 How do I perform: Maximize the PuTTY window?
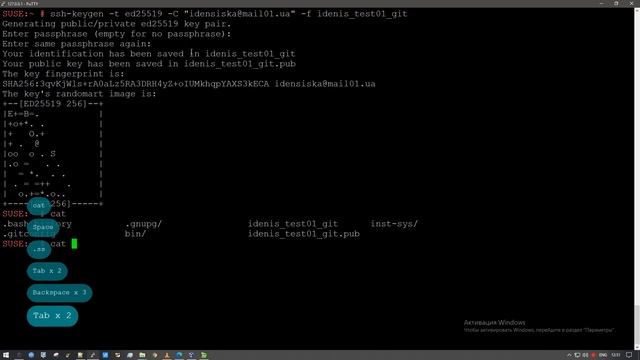click(x=616, y=3)
